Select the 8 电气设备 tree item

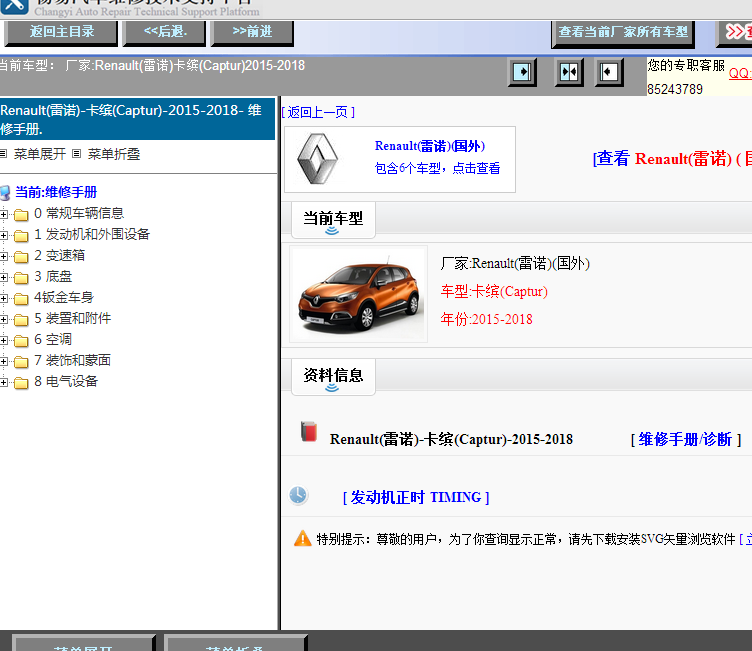coord(66,381)
